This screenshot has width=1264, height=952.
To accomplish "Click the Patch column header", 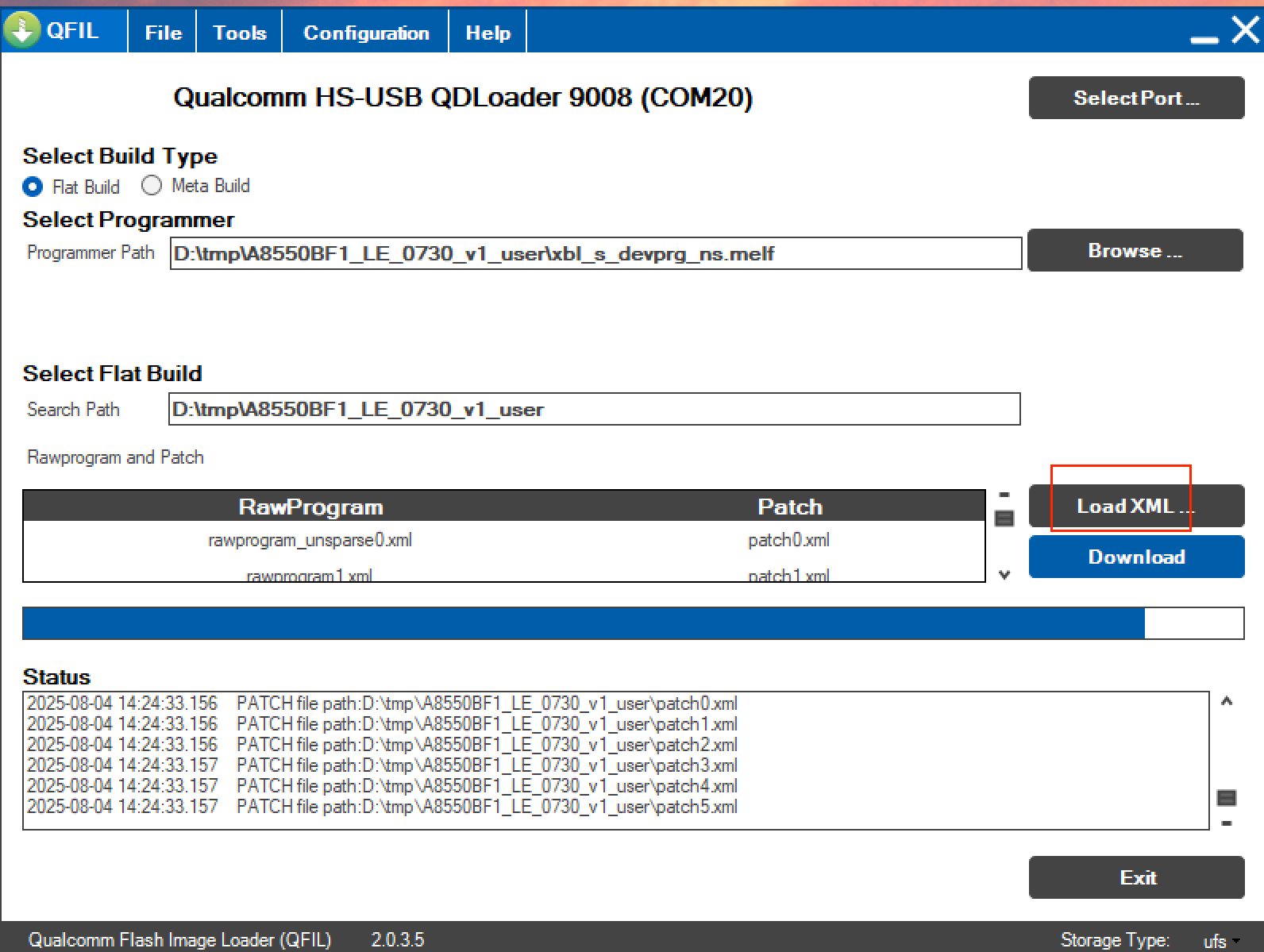I will click(x=790, y=507).
